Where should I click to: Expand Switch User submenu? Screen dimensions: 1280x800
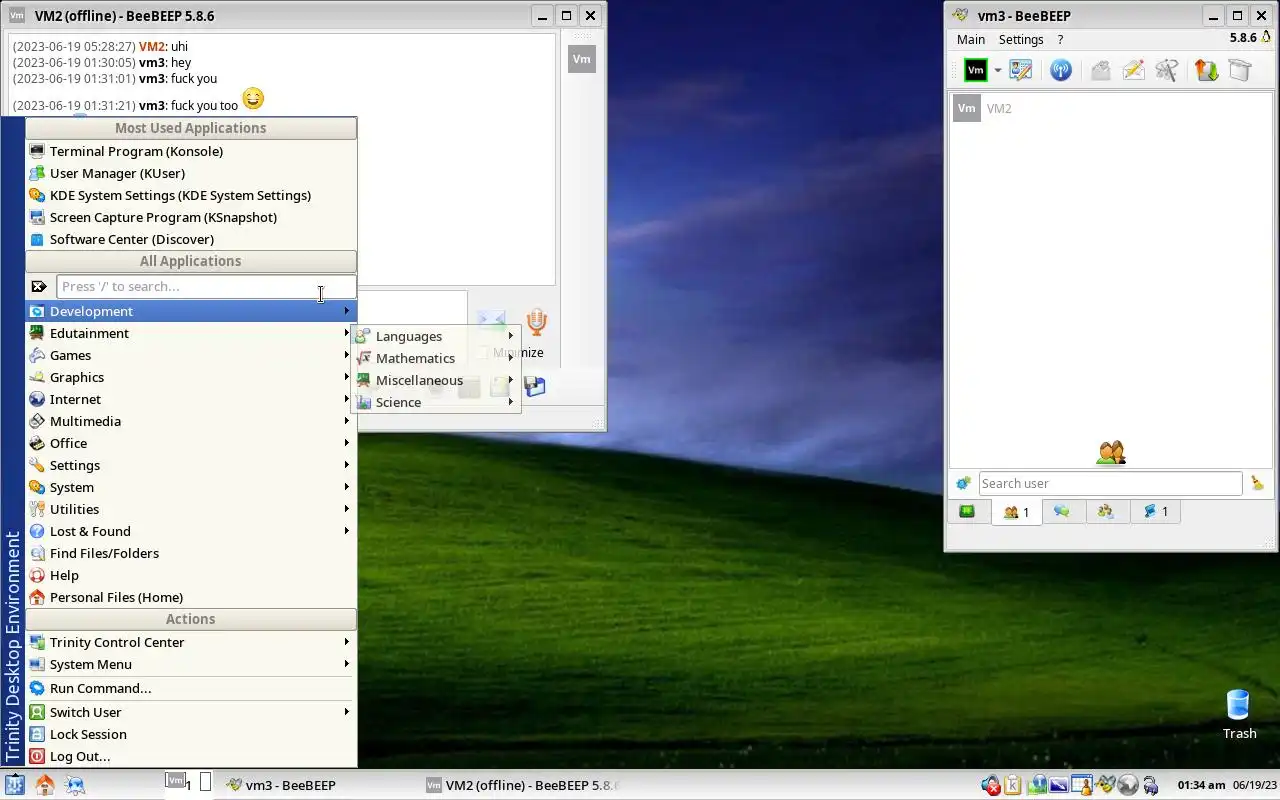point(191,712)
